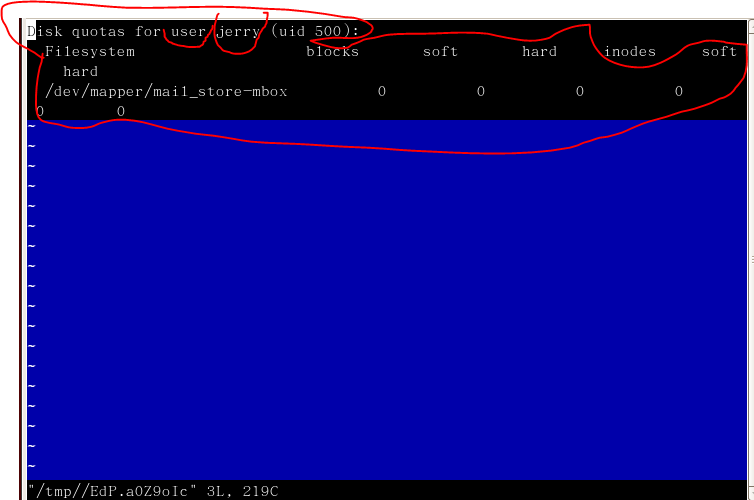This screenshot has height=500, width=754.
Task: Click the "soft" heading following inodes
Action: click(719, 51)
